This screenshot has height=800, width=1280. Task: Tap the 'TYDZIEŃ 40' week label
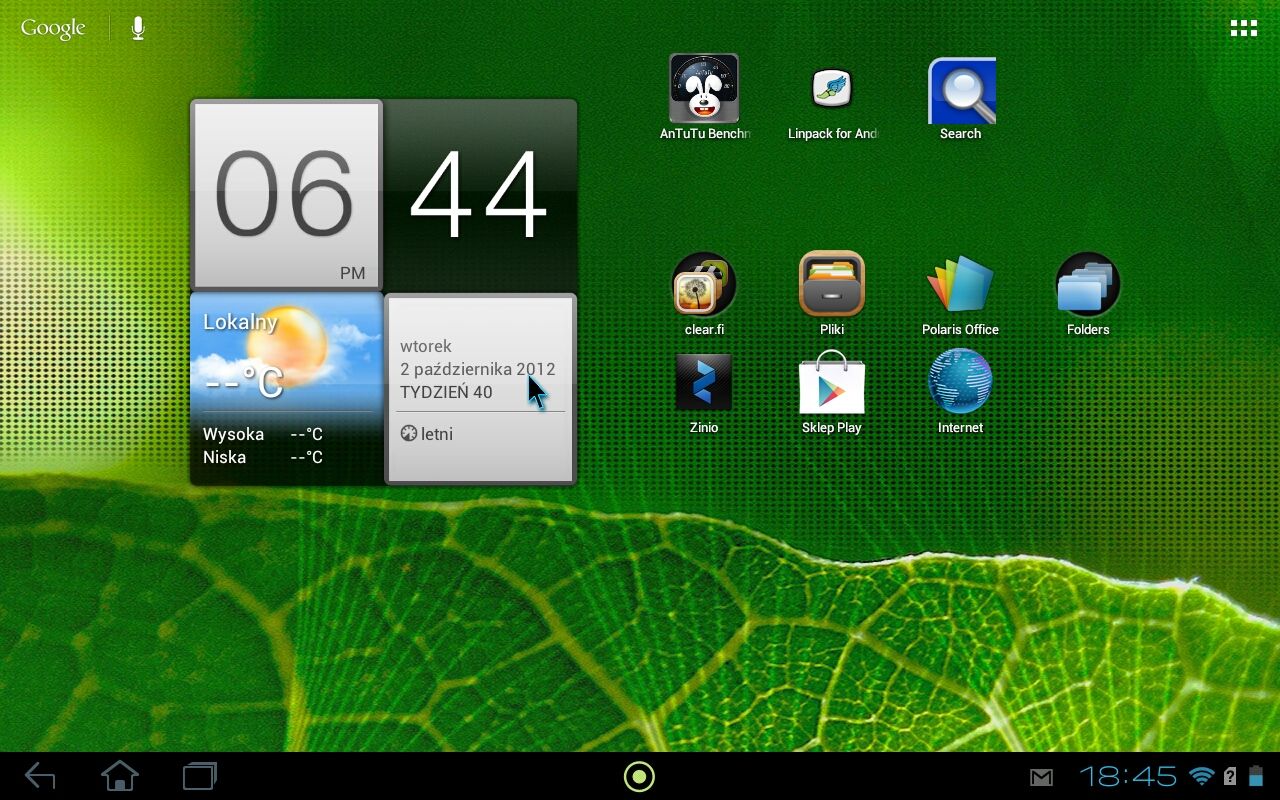[x=446, y=392]
